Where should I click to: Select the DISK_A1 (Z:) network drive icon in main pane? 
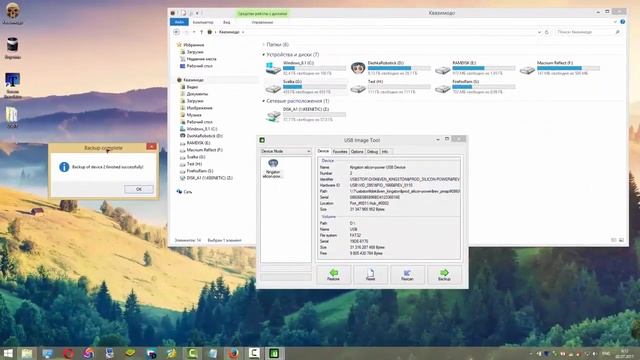tap(273, 116)
